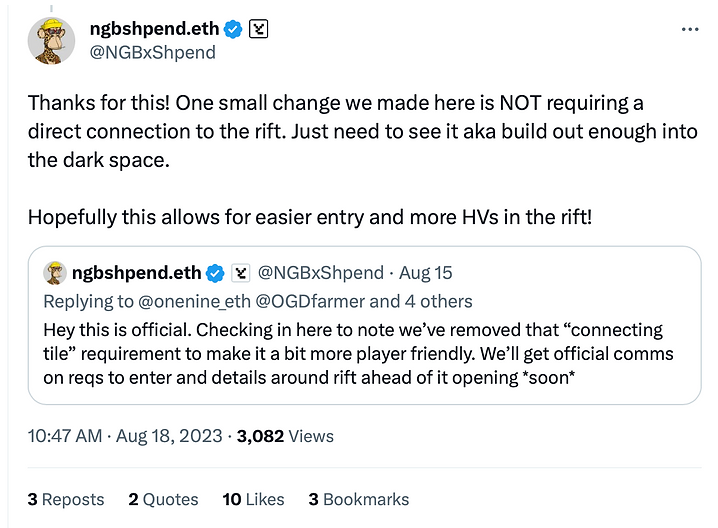Open the three-dots more options menu

pos(690,29)
